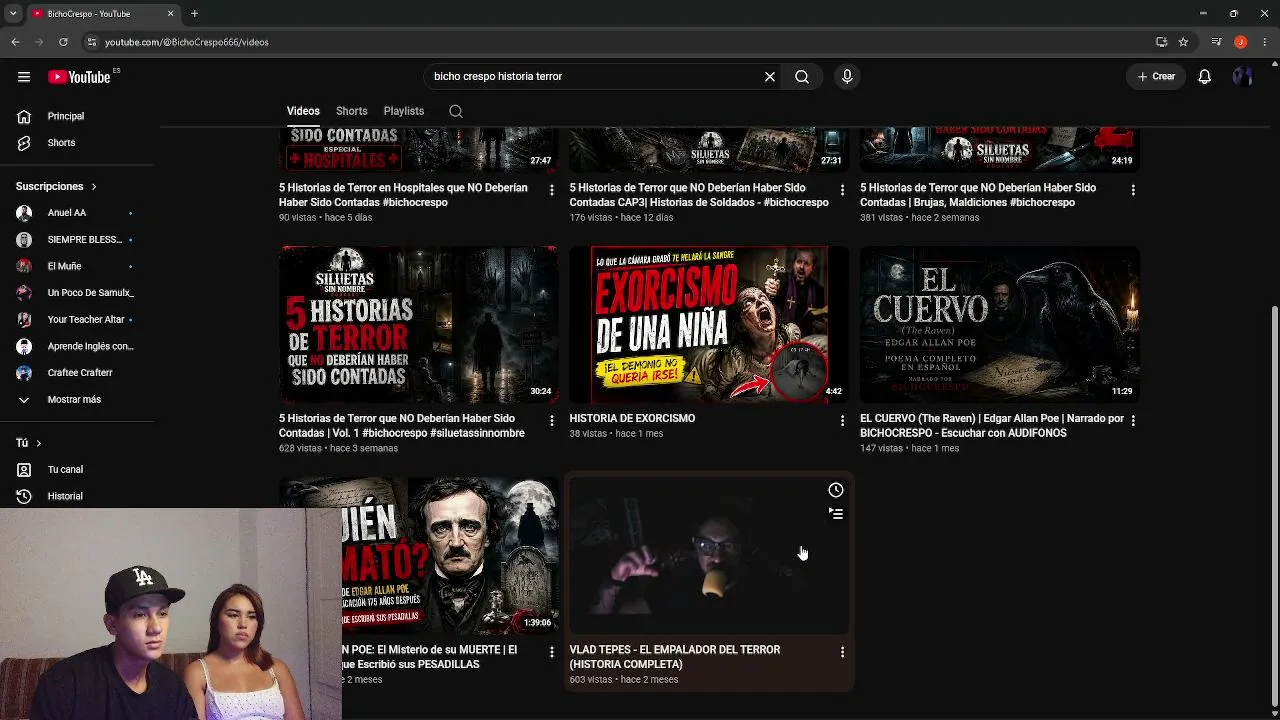The height and width of the screenshot is (720, 1280).
Task: Open options for the EL CUERVO video
Action: tap(1133, 421)
